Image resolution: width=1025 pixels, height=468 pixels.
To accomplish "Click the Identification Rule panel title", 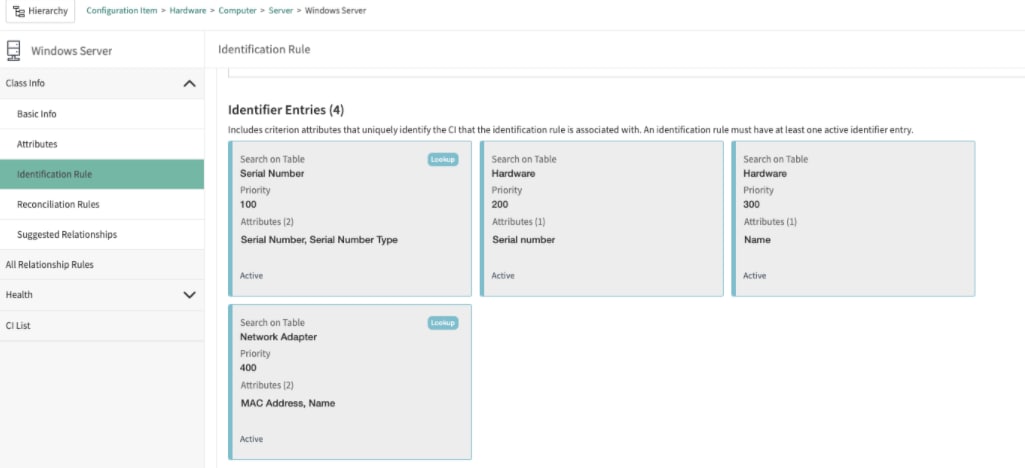I will pyautogui.click(x=264, y=50).
